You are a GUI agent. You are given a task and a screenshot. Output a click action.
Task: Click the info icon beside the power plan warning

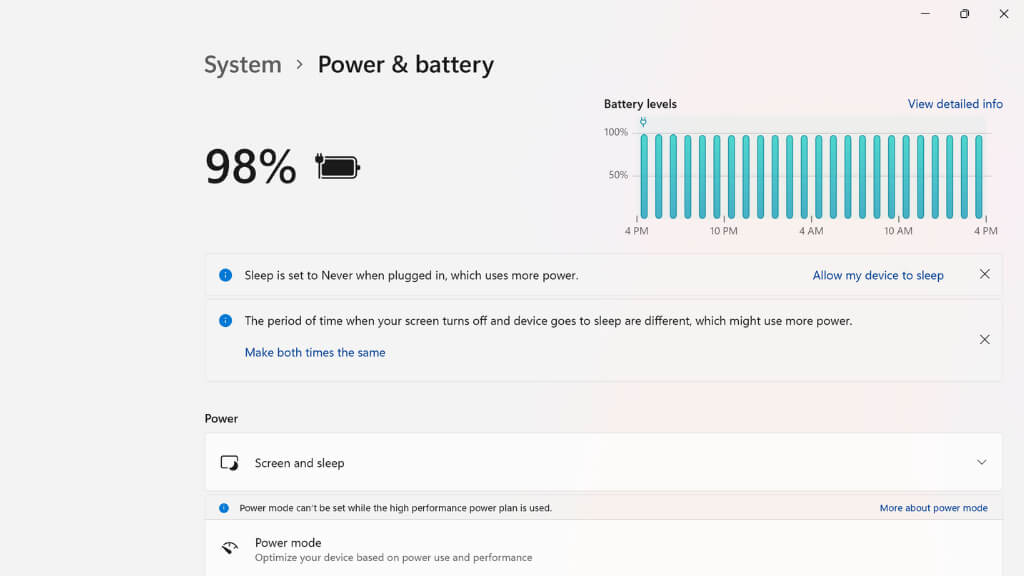point(224,508)
